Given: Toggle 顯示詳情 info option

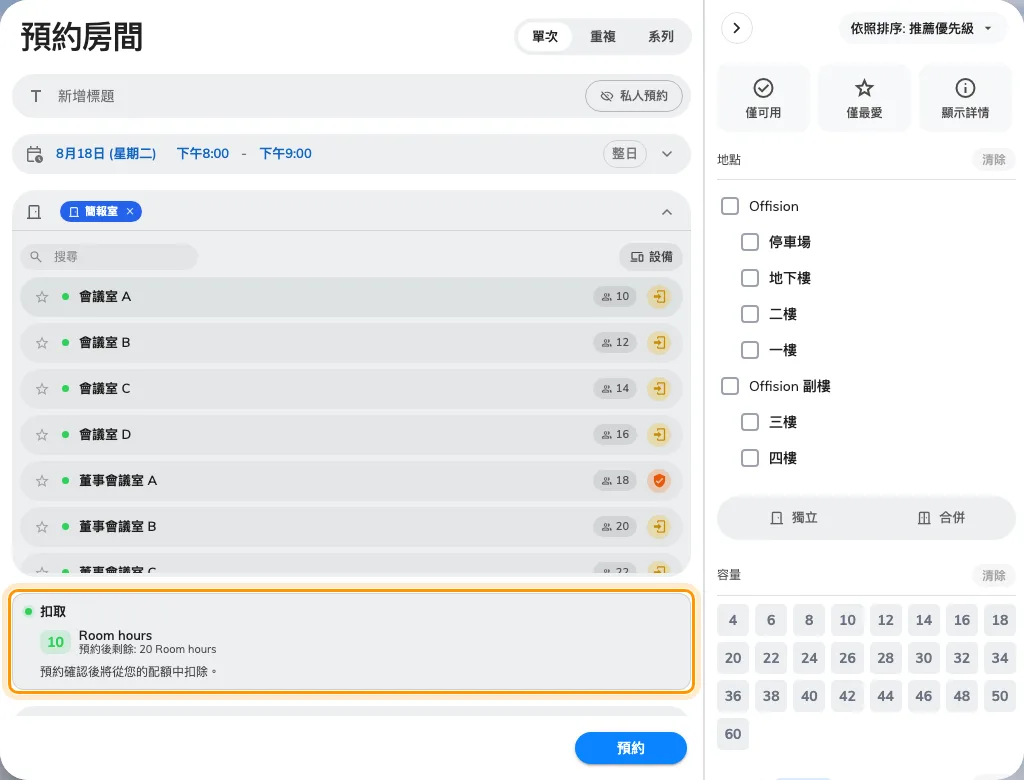Looking at the screenshot, I should pos(965,99).
